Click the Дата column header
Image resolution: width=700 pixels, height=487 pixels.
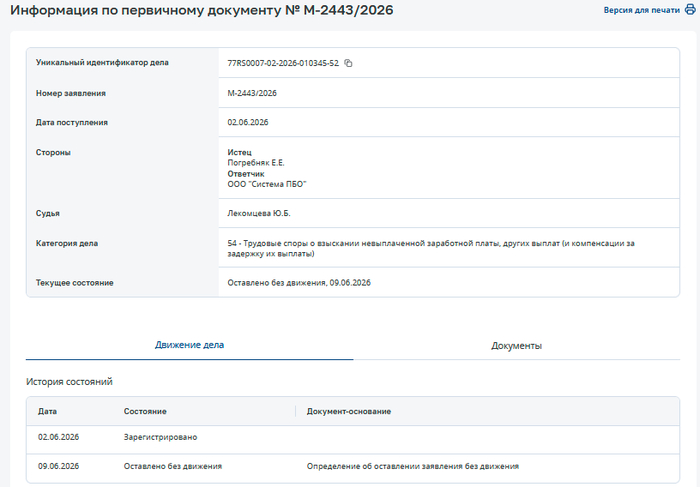click(47, 411)
